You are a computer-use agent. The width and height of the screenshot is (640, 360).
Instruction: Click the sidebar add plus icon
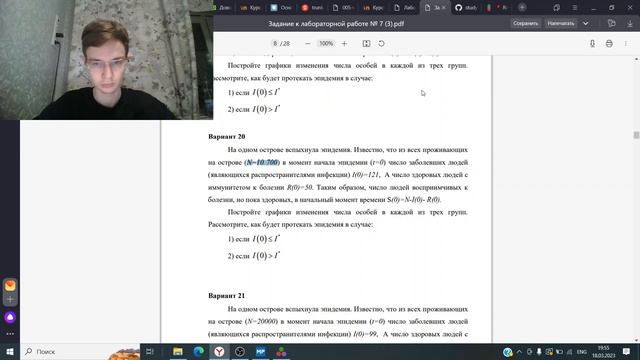[10, 300]
